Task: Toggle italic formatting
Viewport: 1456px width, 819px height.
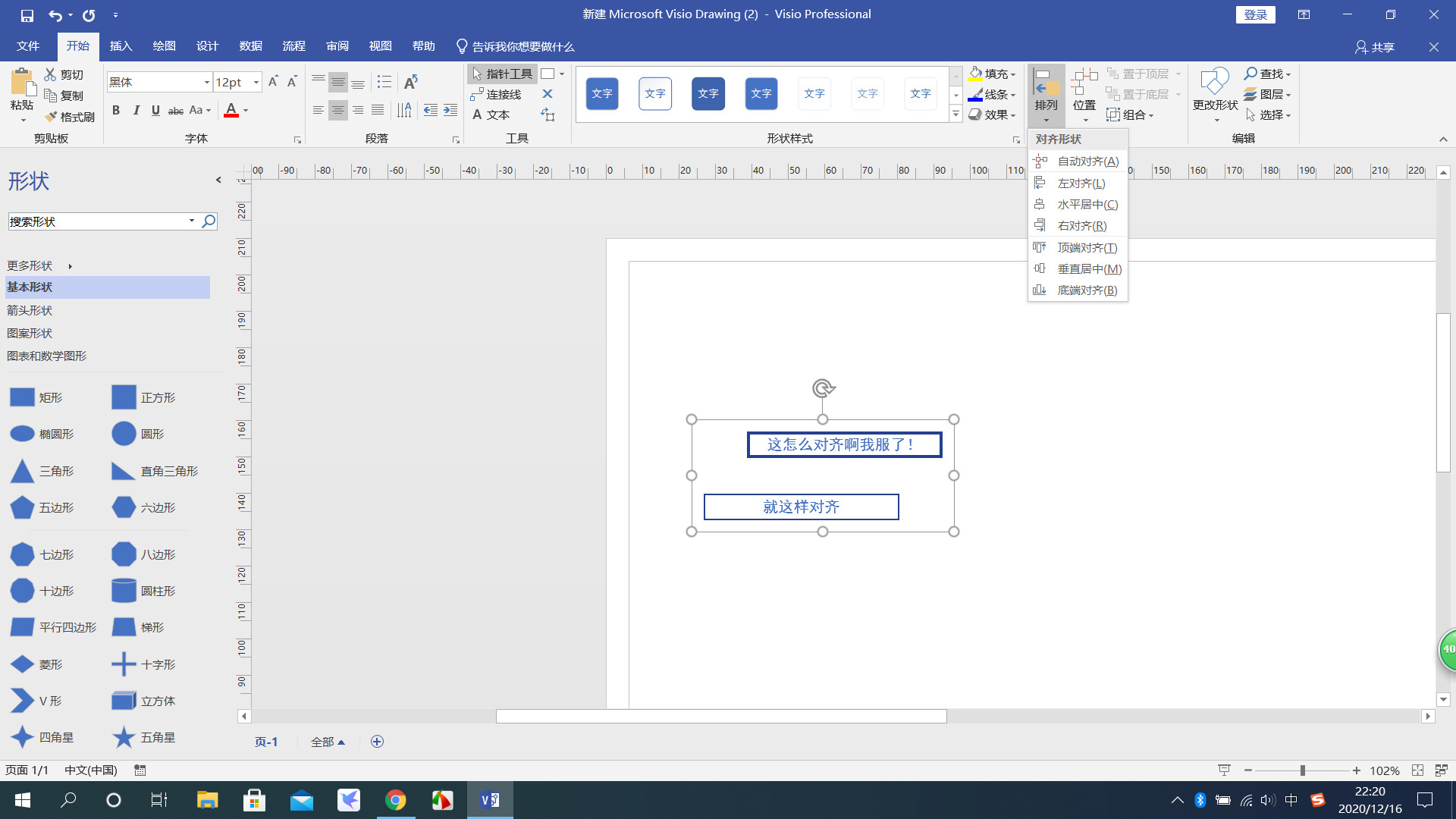Action: click(136, 111)
